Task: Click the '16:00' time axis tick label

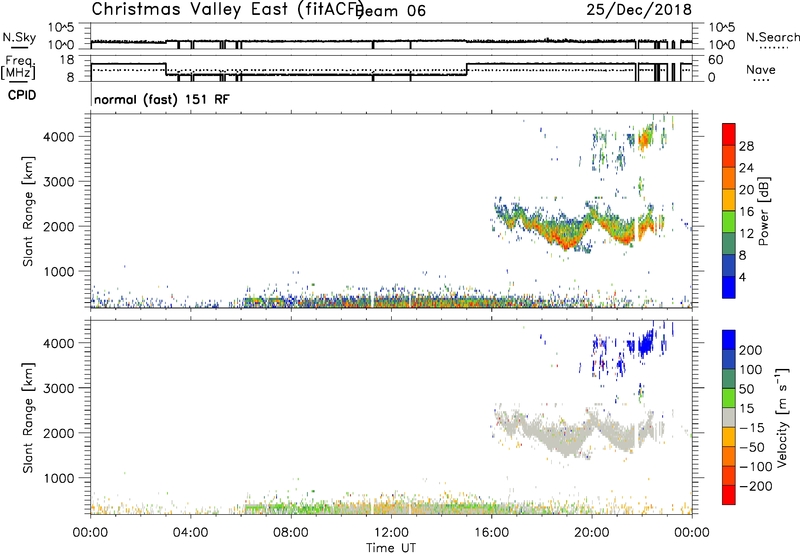Action: click(491, 533)
